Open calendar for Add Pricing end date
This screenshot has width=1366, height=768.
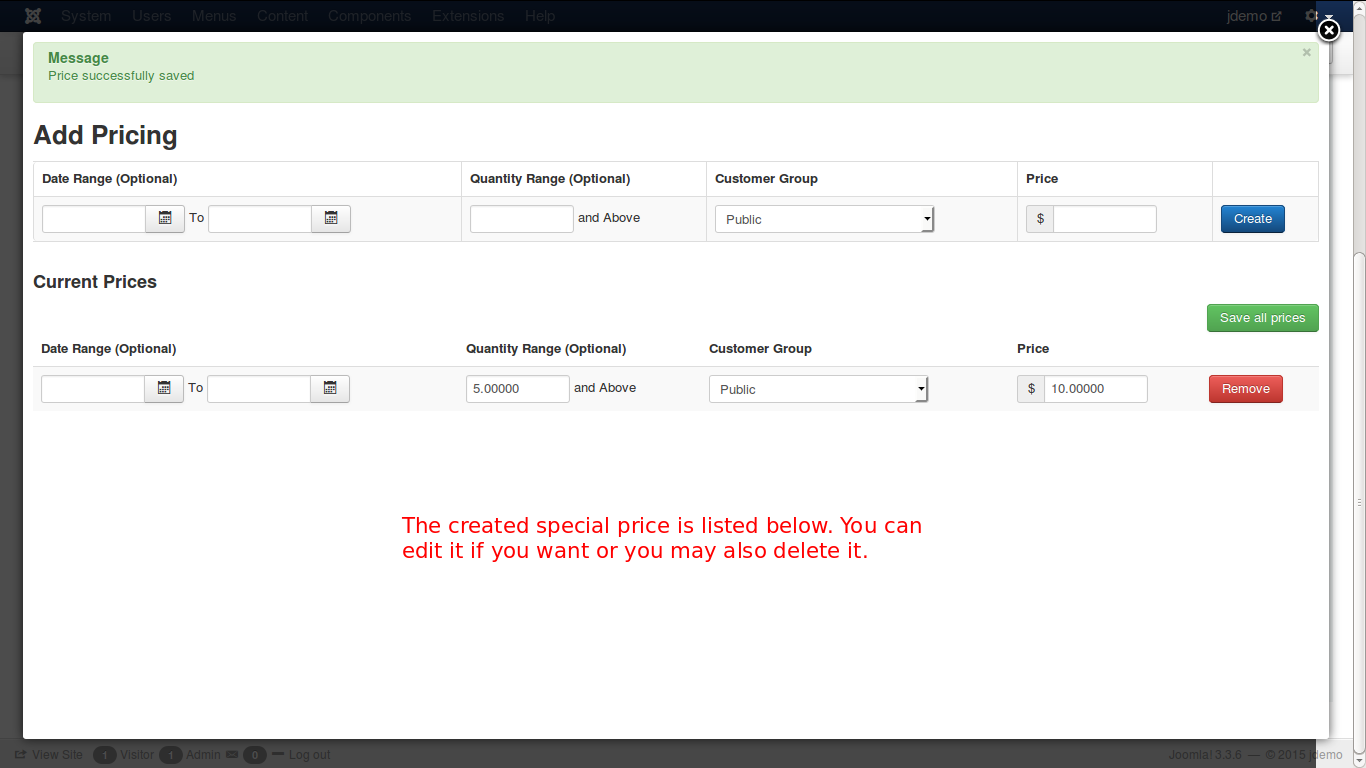click(331, 219)
